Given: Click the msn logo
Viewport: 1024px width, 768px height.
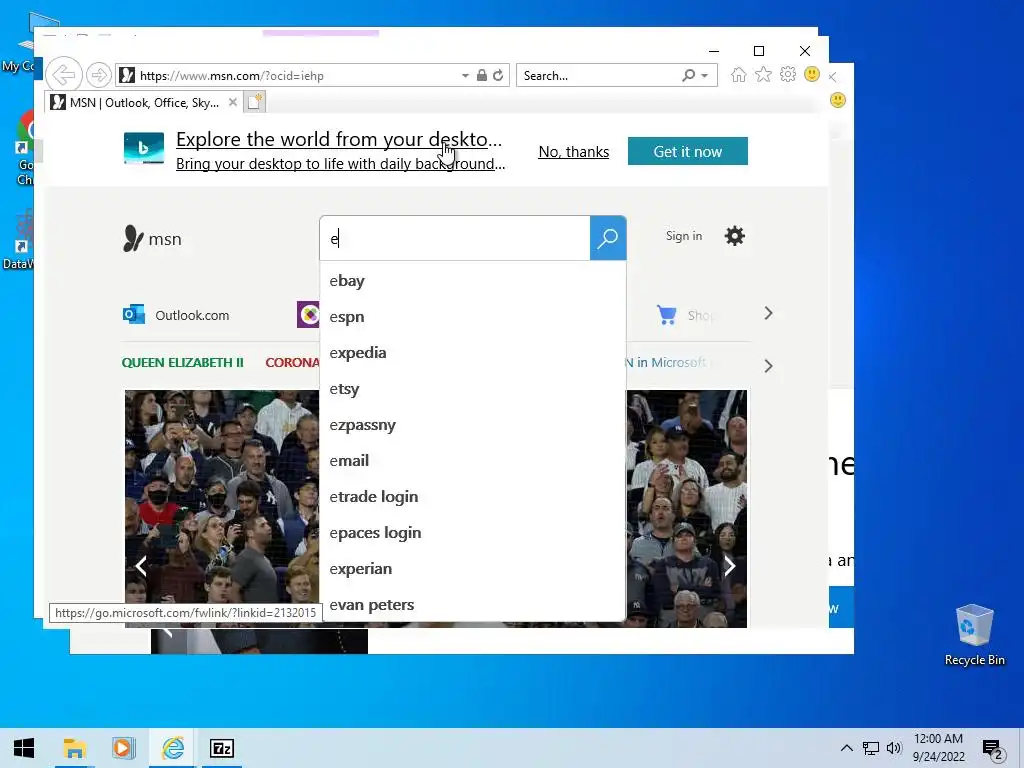Looking at the screenshot, I should pos(153,239).
